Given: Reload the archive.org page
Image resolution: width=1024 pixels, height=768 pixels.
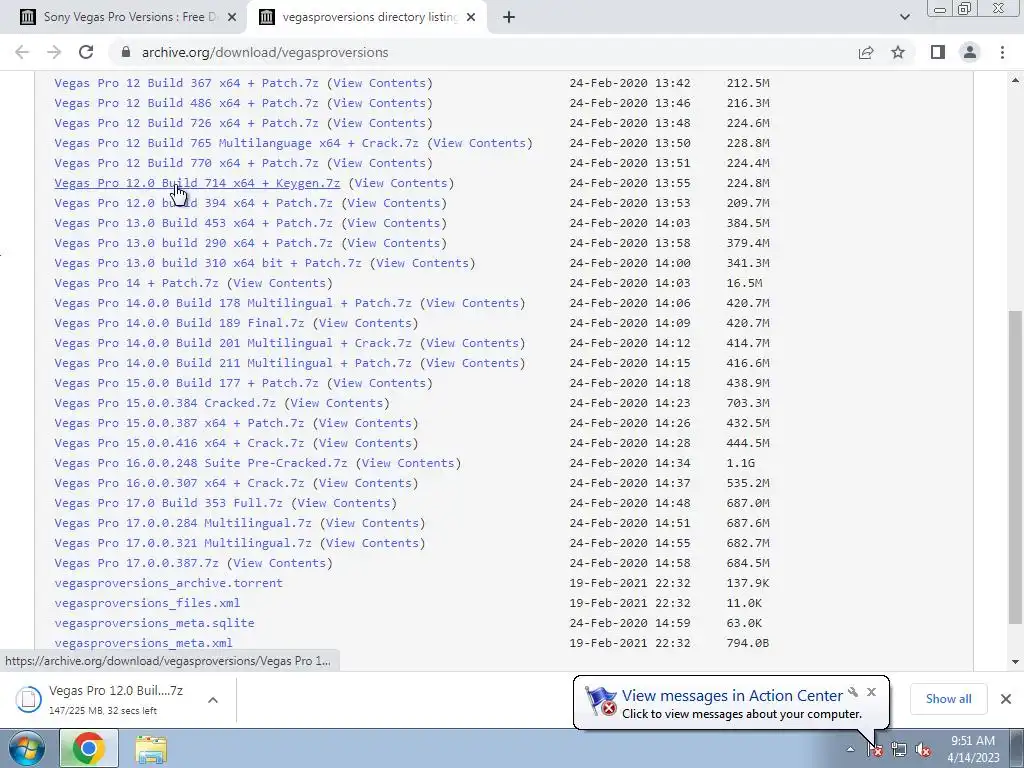Looking at the screenshot, I should coord(86,52).
